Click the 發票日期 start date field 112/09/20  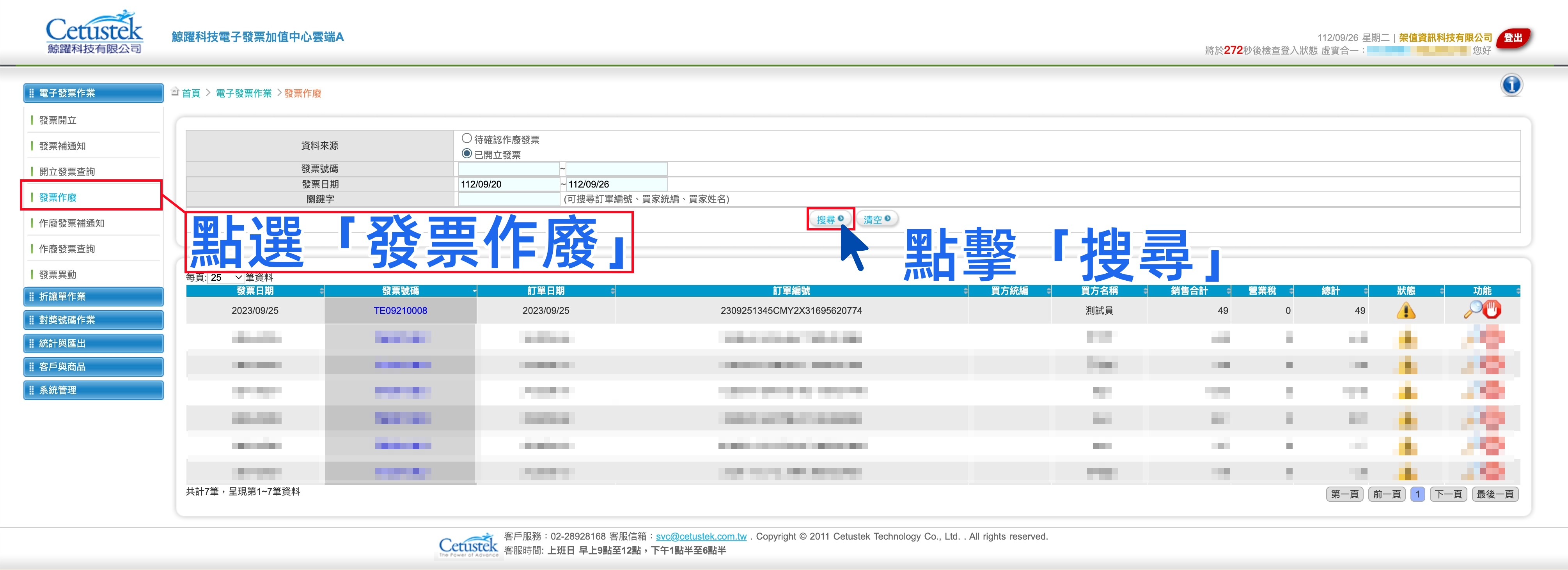click(509, 184)
